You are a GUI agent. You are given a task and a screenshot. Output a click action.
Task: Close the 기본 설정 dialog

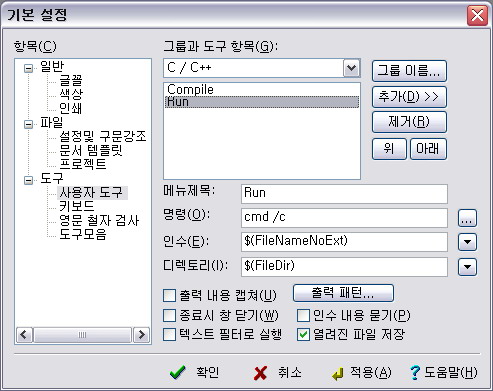477,15
